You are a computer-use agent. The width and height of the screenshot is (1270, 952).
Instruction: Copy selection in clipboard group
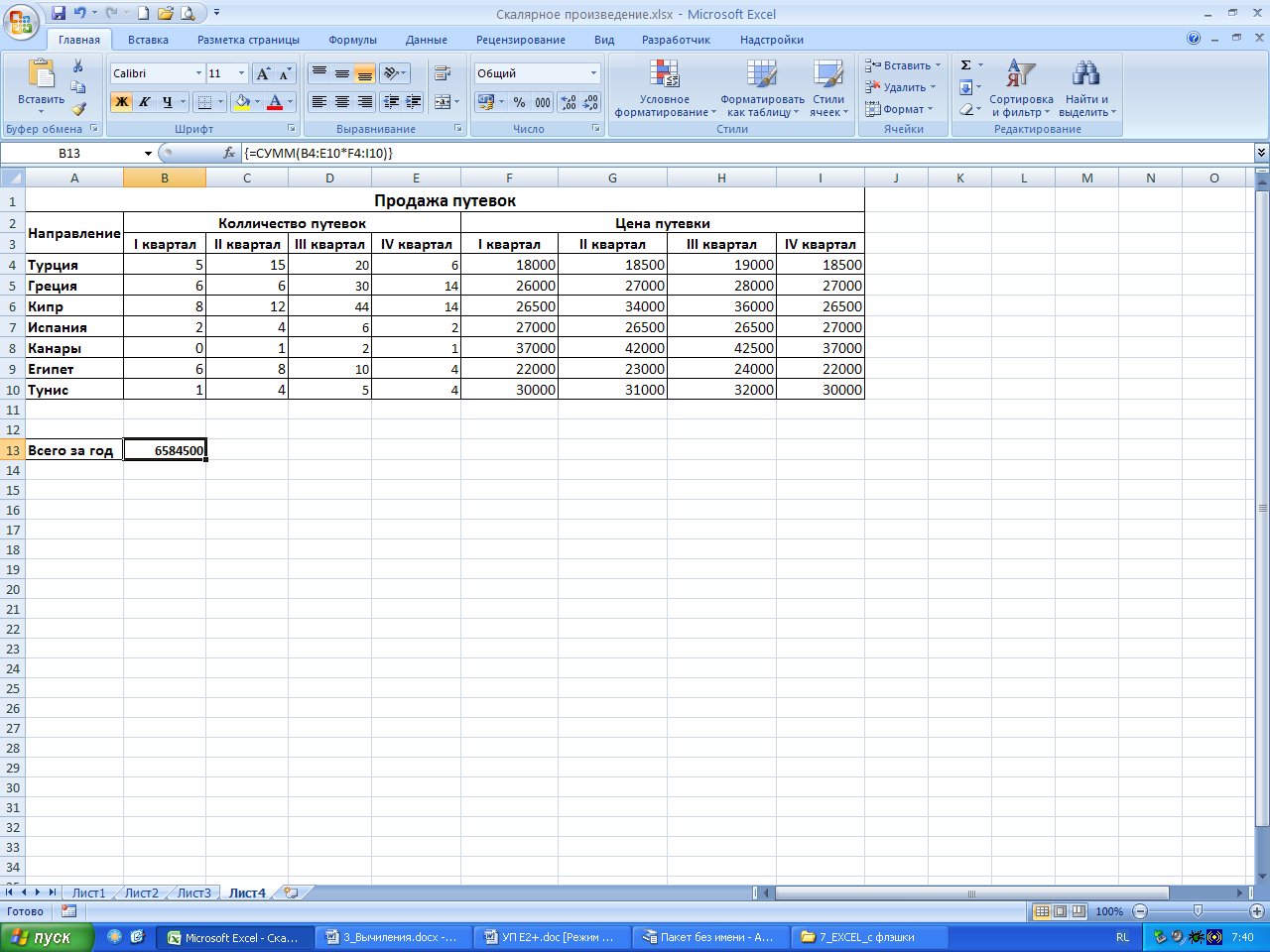tap(78, 87)
